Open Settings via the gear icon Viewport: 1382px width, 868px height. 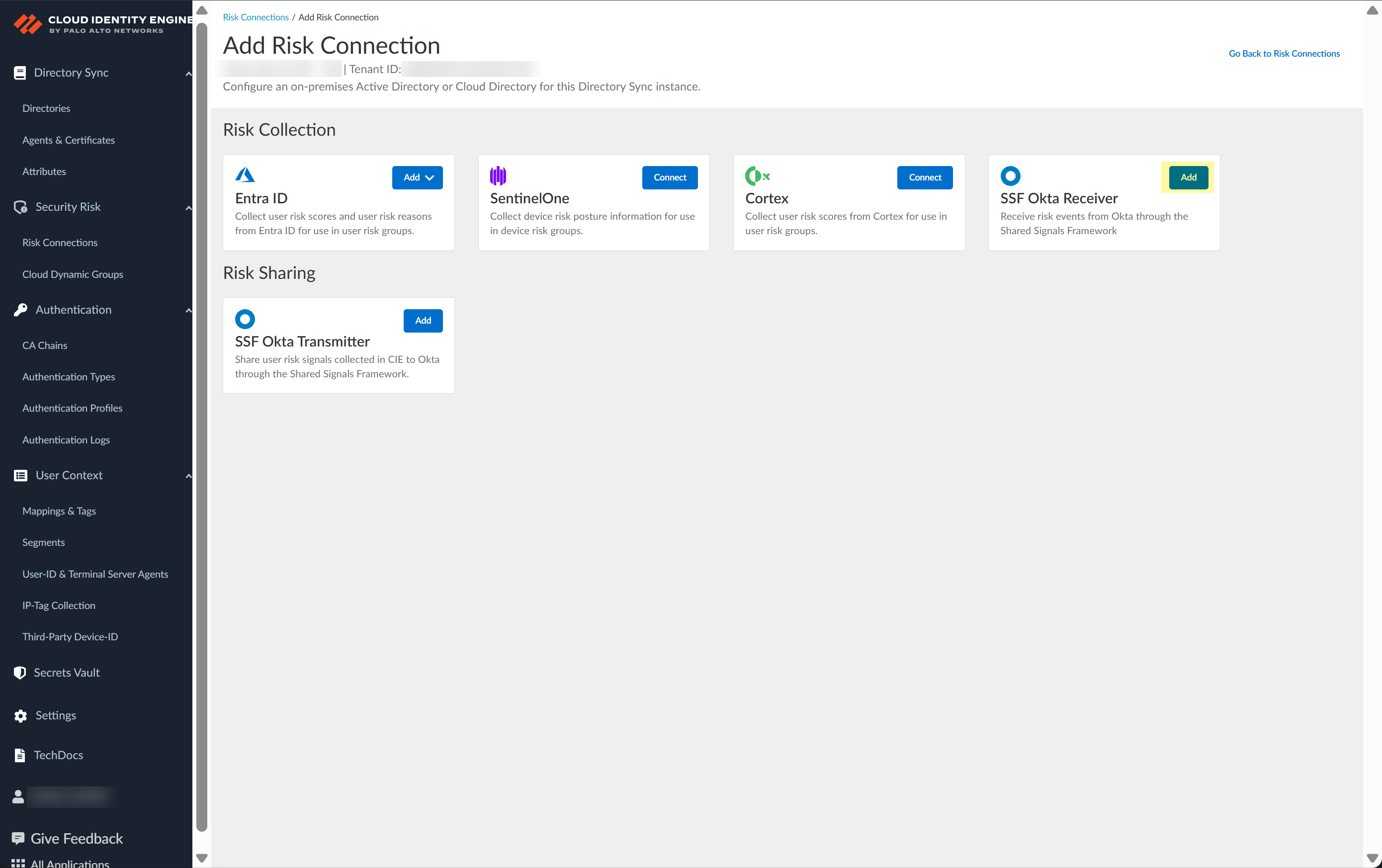[x=21, y=716]
